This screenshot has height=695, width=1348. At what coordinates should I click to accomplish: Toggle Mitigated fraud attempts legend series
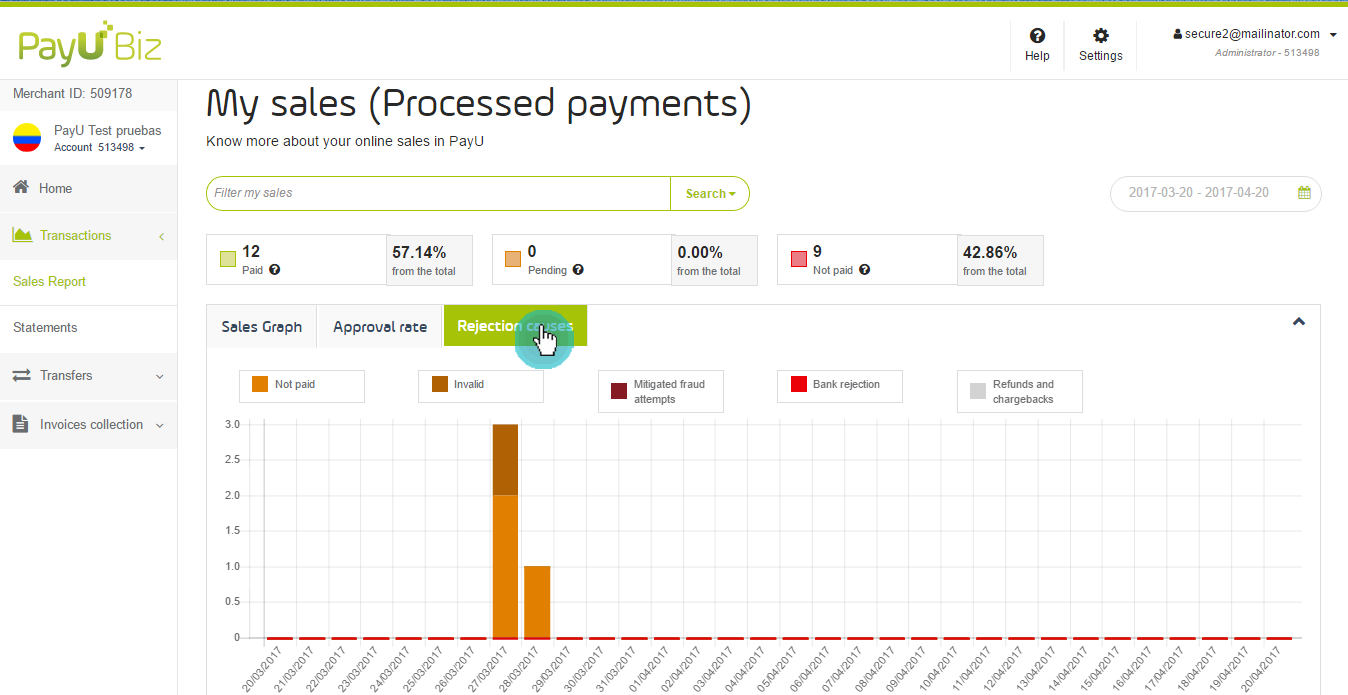(660, 391)
